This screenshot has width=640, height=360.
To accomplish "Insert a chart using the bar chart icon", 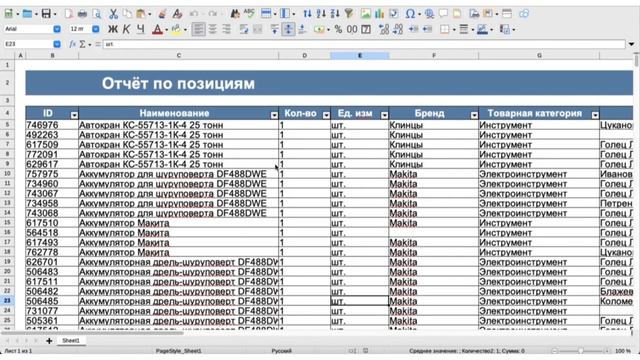I will (379, 13).
